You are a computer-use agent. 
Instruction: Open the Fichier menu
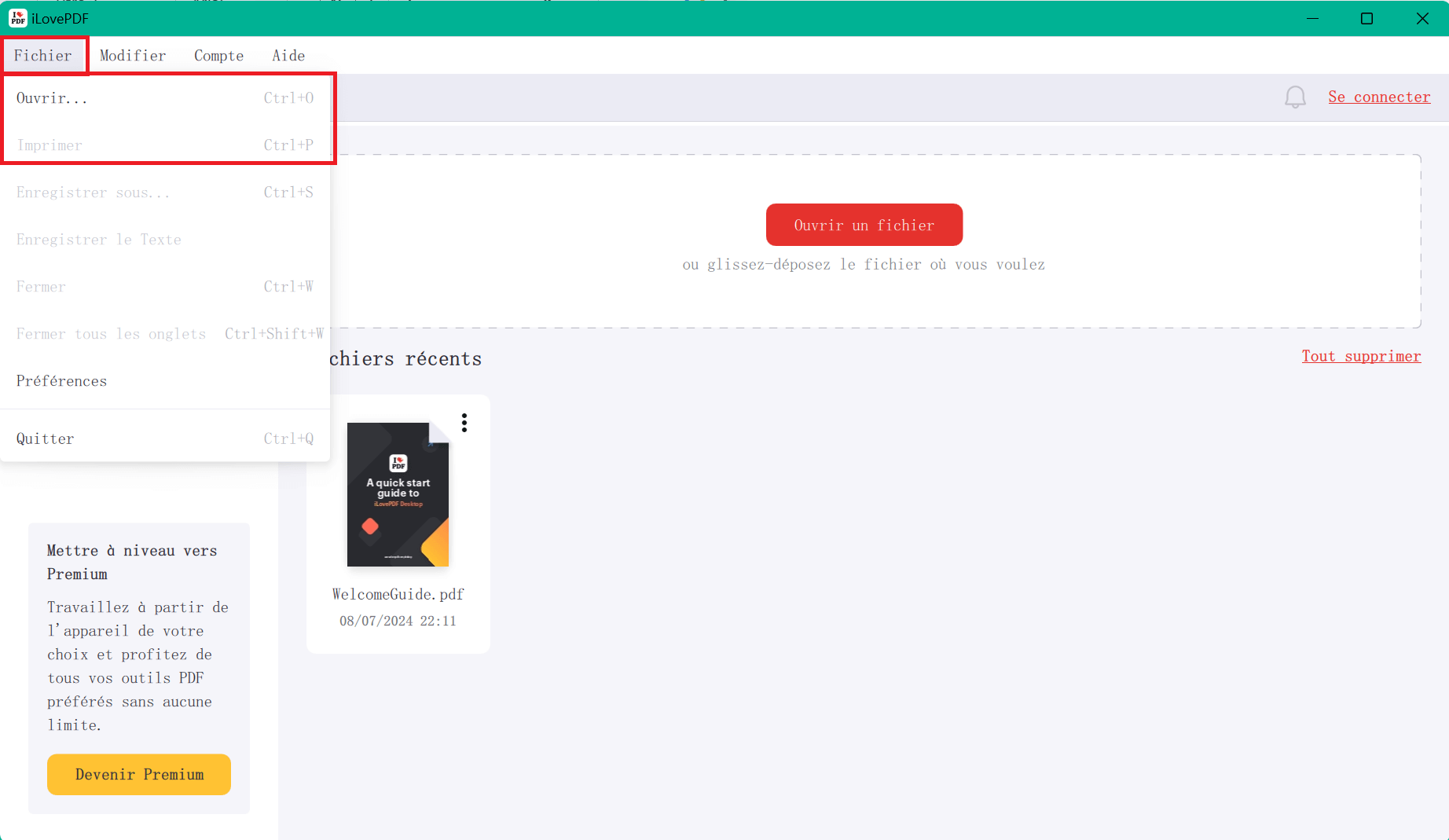[43, 56]
